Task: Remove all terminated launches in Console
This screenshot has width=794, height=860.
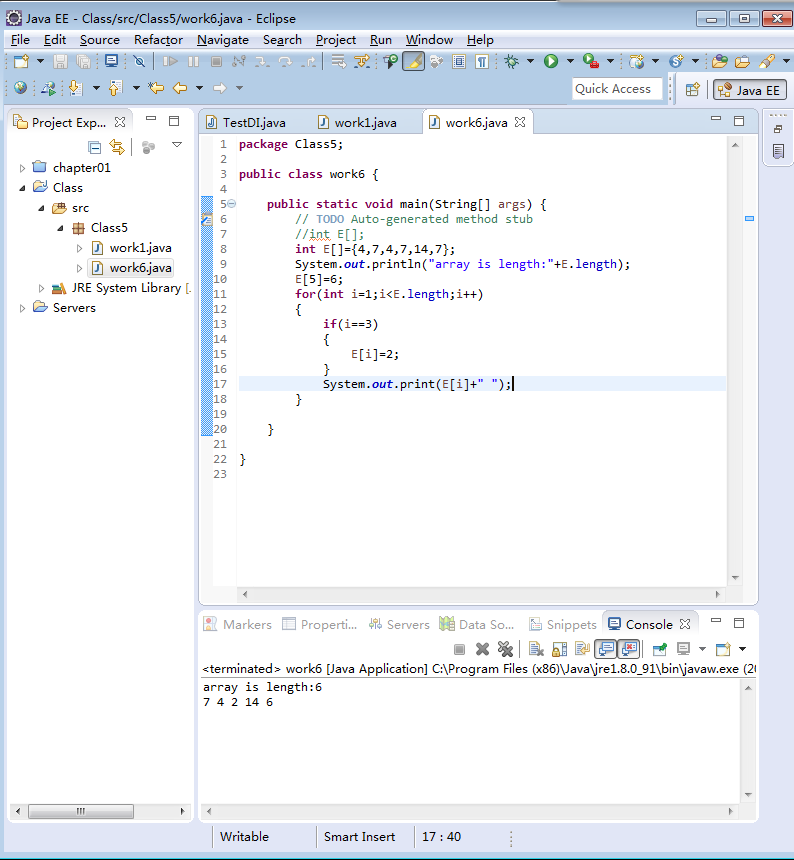Action: tap(506, 650)
